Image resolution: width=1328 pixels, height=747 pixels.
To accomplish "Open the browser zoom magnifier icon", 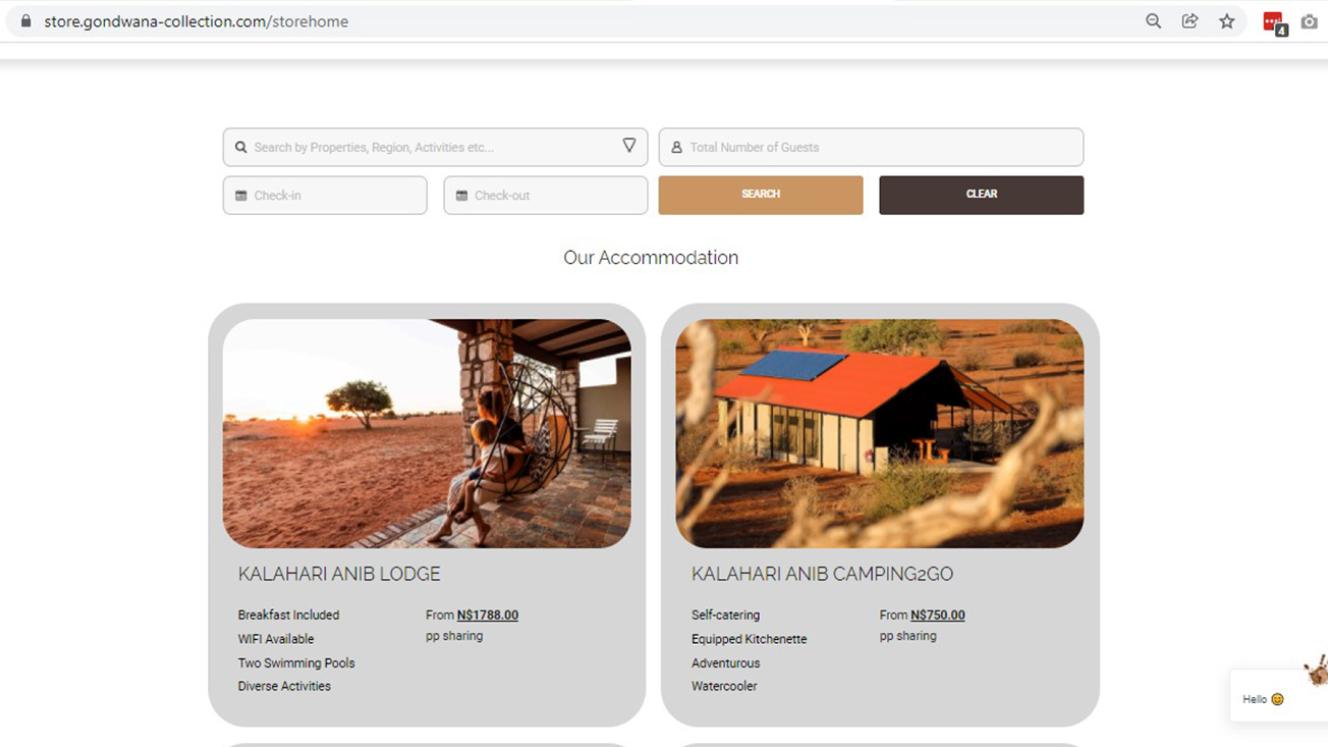I will point(1153,21).
